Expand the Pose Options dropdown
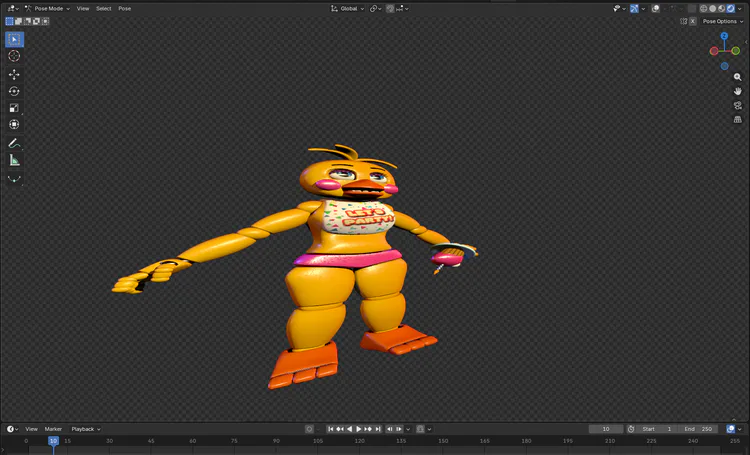Viewport: 750px width, 455px height. pyautogui.click(x=723, y=21)
